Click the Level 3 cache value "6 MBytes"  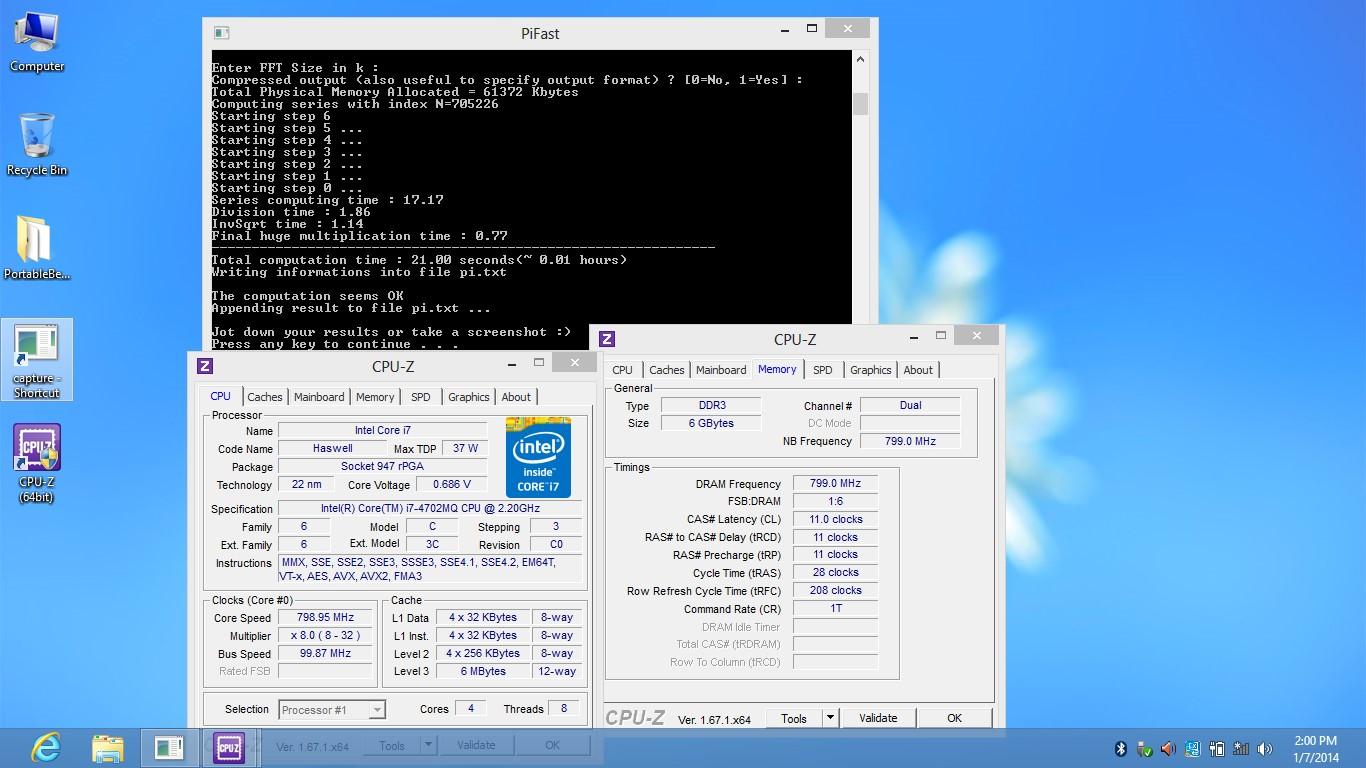[x=482, y=672]
